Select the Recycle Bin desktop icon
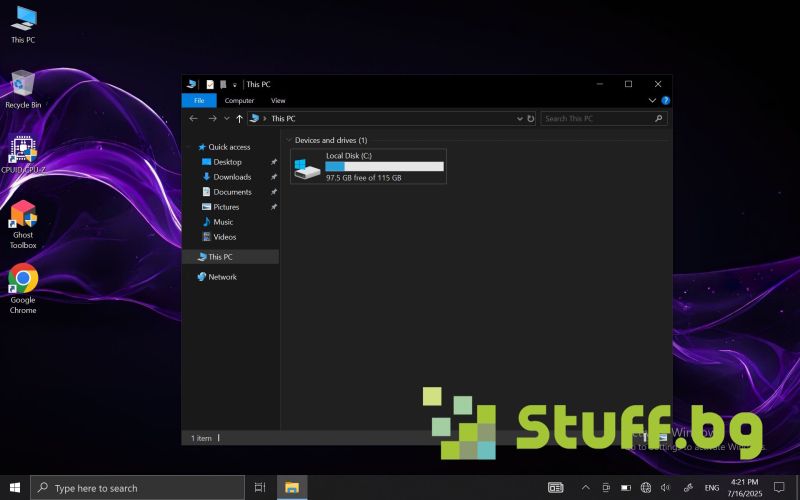Viewport: 800px width, 500px height. click(23, 84)
